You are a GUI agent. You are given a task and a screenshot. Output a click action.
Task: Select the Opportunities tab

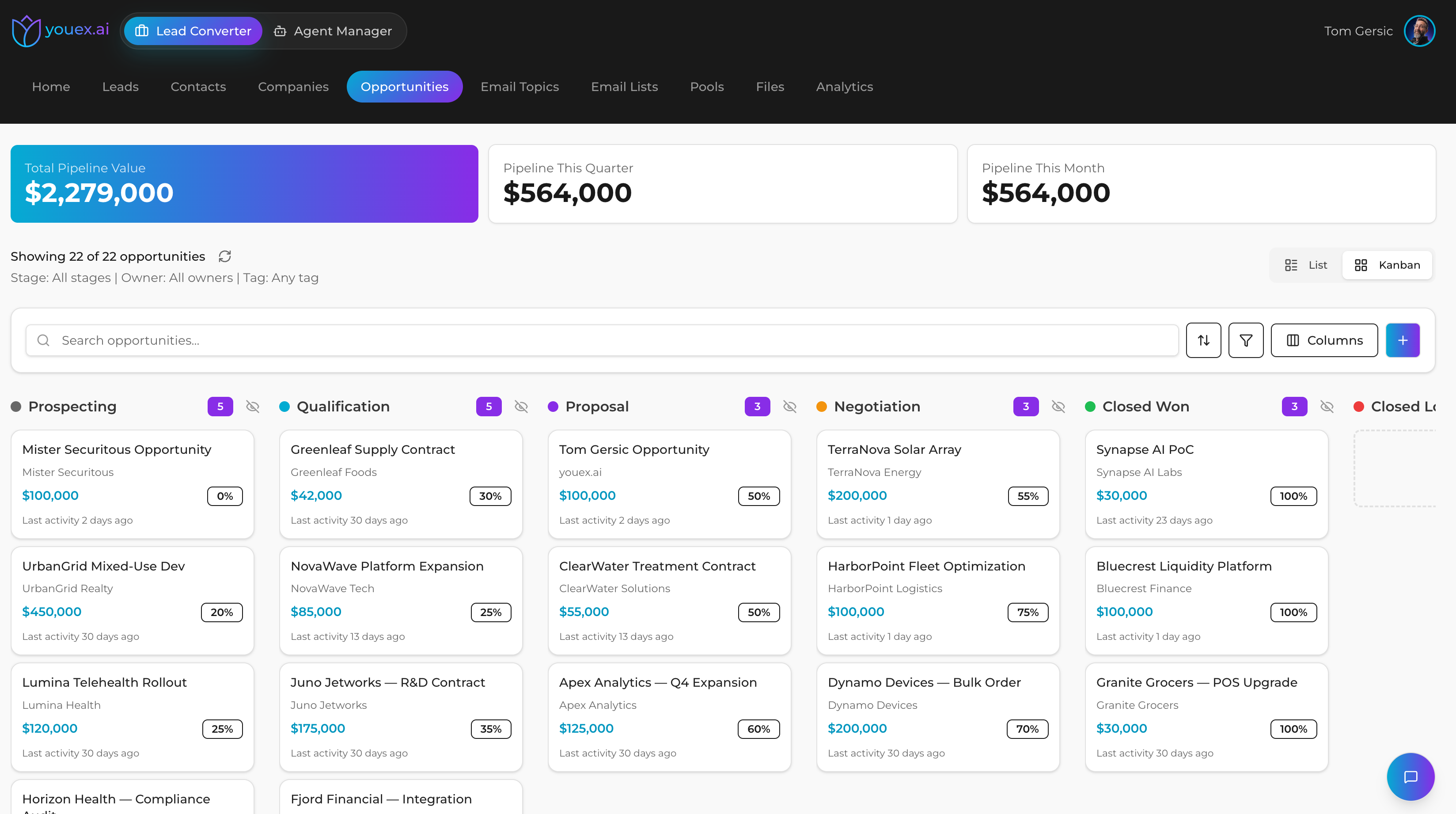pyautogui.click(x=405, y=87)
